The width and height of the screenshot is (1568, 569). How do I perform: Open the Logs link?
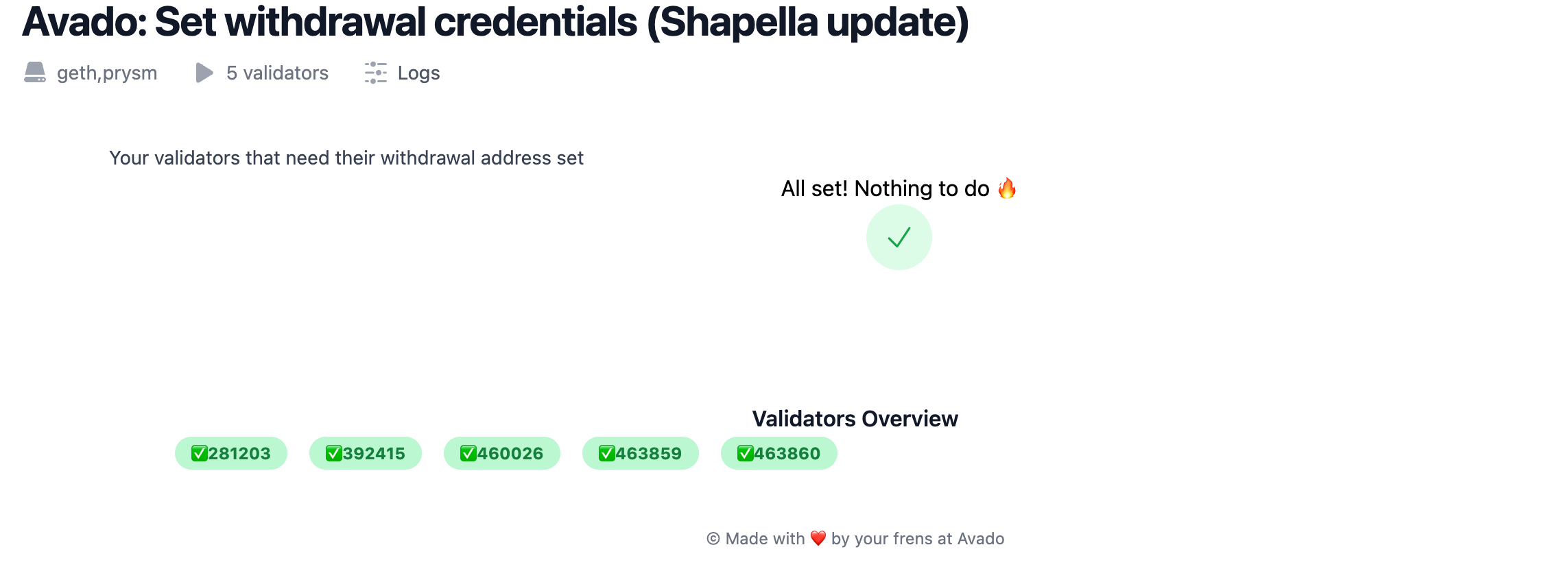pos(418,73)
